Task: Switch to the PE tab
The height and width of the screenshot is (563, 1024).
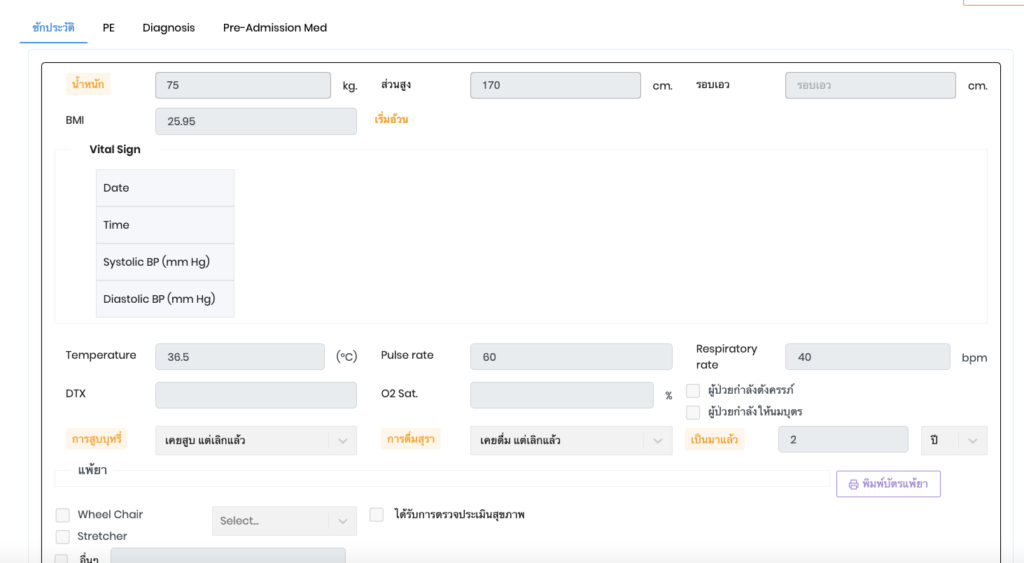Action: point(109,28)
